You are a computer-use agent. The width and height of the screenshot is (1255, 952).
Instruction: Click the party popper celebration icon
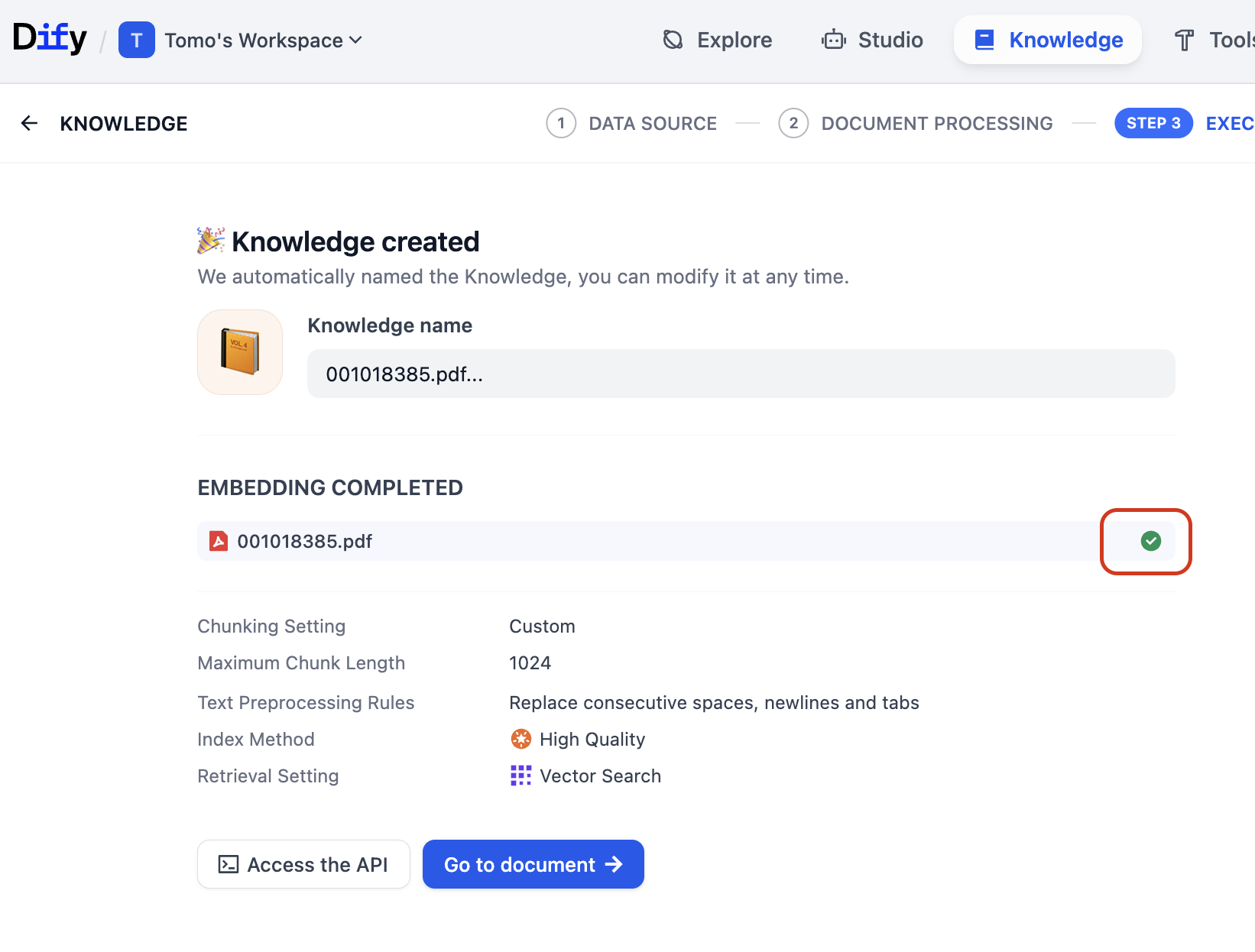(211, 241)
